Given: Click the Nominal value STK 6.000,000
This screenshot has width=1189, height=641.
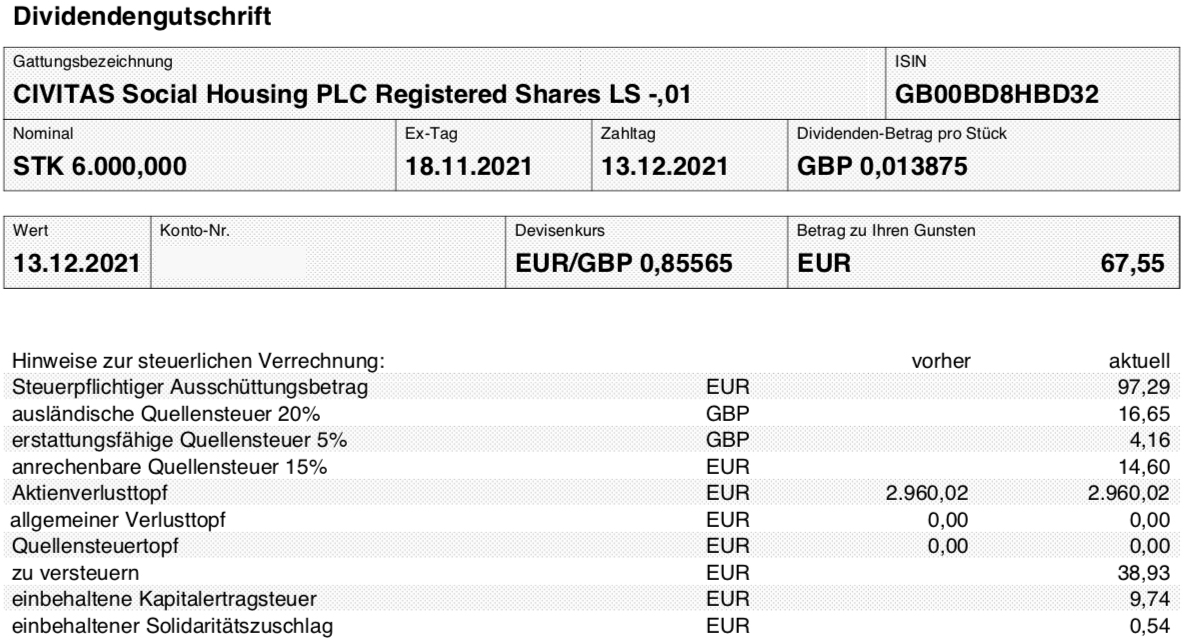Looking at the screenshot, I should pyautogui.click(x=100, y=167).
